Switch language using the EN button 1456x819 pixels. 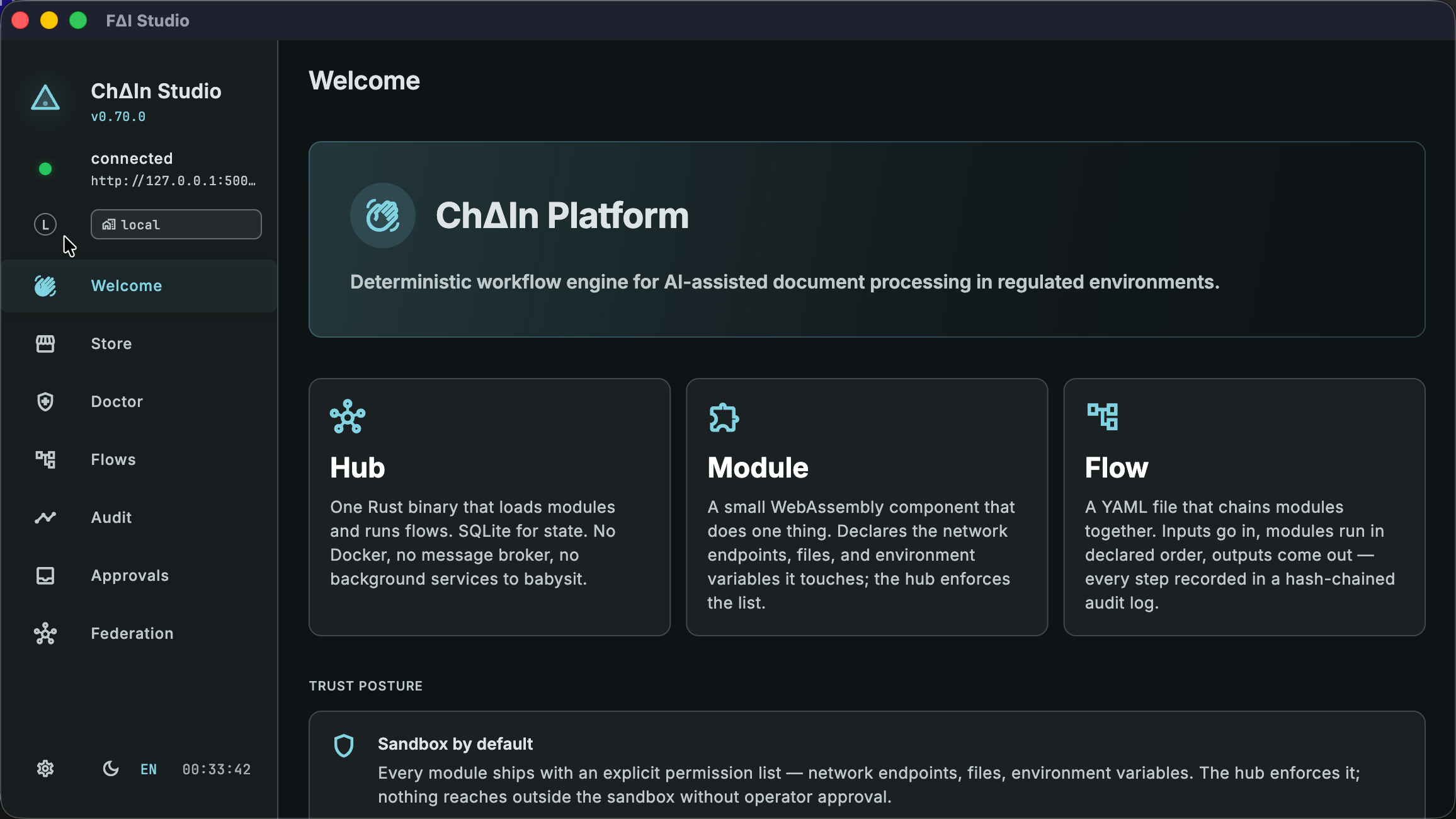(x=149, y=769)
